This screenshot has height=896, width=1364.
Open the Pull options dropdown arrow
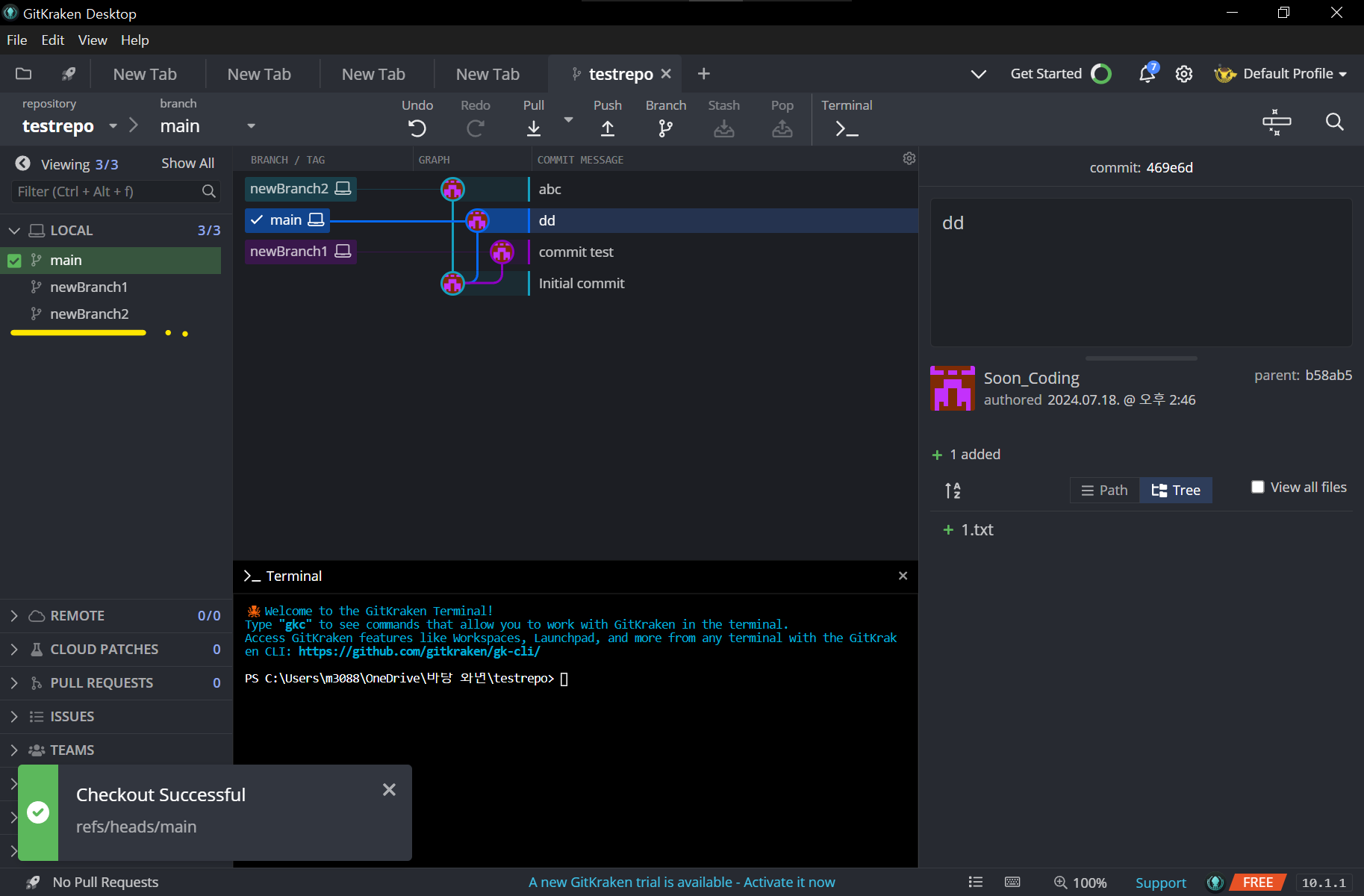coord(568,119)
